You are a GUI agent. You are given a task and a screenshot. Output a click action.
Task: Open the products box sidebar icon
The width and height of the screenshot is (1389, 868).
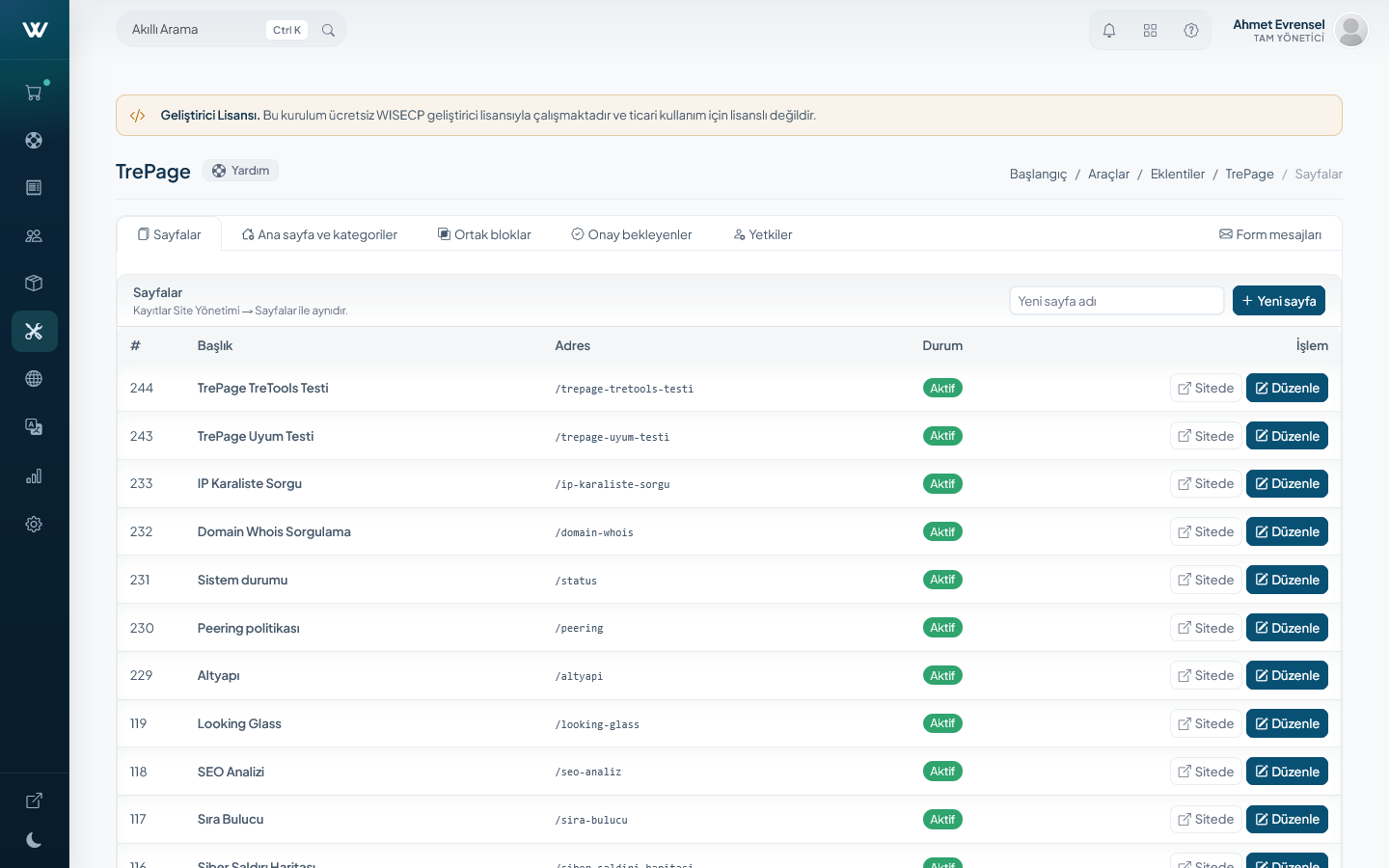pos(34,284)
